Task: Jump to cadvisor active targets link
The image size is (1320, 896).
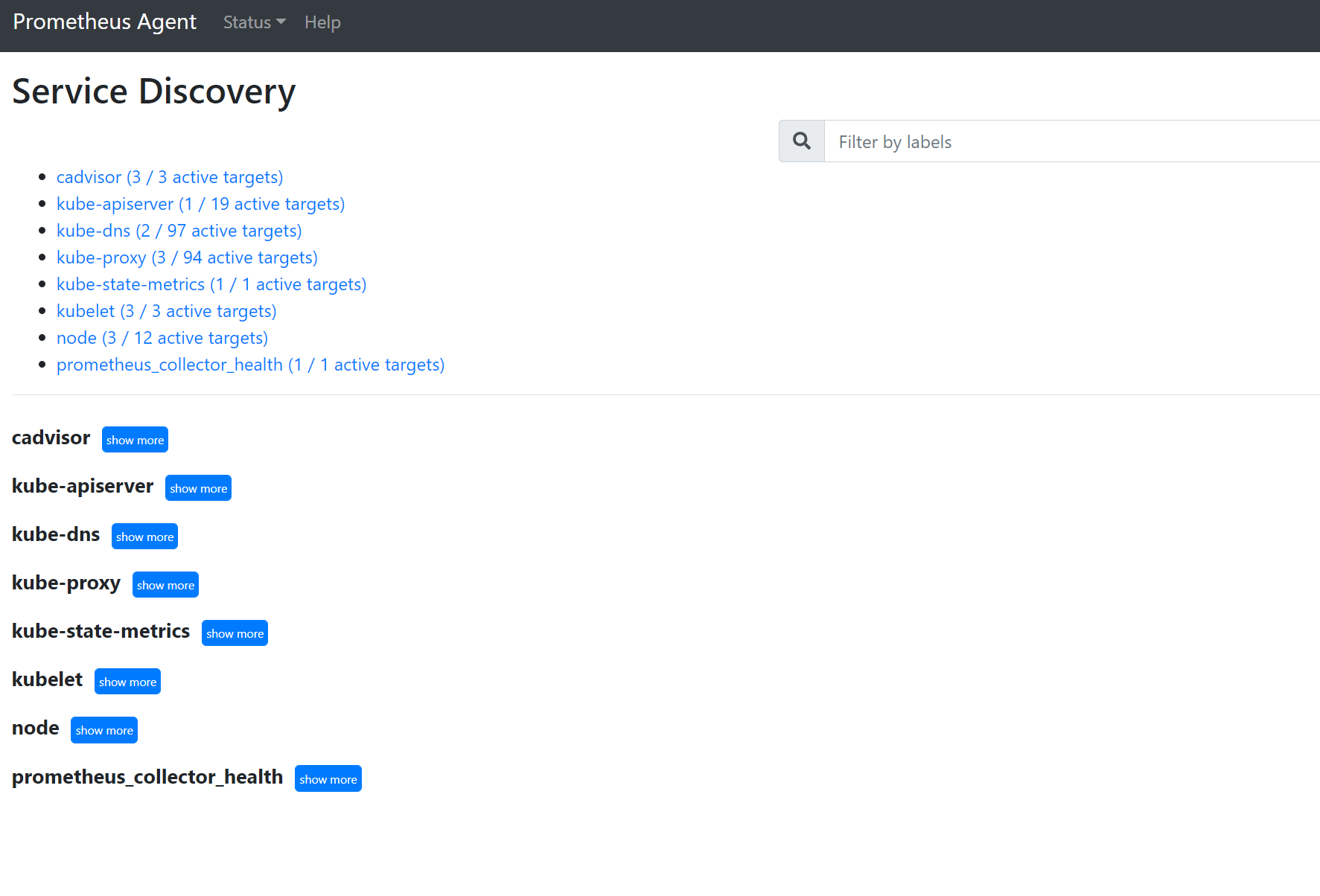Action: coord(170,177)
